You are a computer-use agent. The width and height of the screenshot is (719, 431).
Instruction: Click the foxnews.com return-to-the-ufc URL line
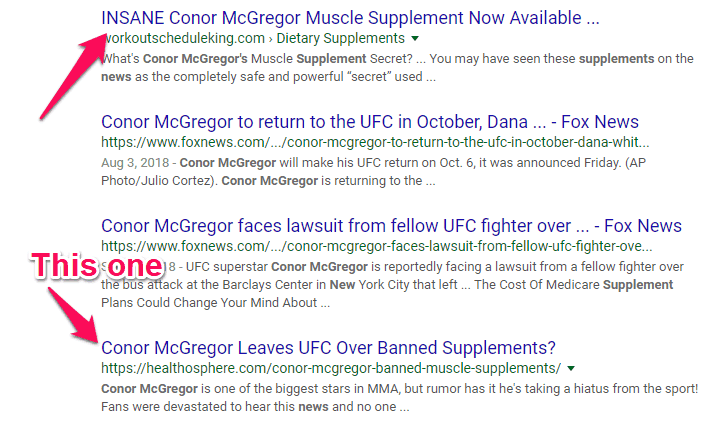[375, 142]
